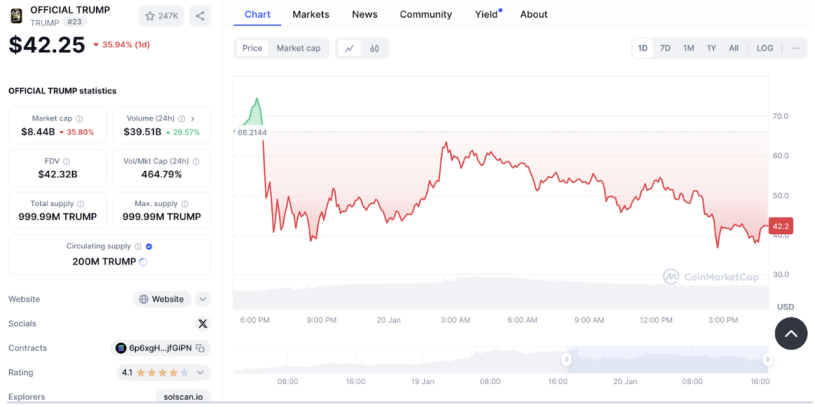Open the Community tab
Screen dimensions: 815x407
click(x=426, y=15)
